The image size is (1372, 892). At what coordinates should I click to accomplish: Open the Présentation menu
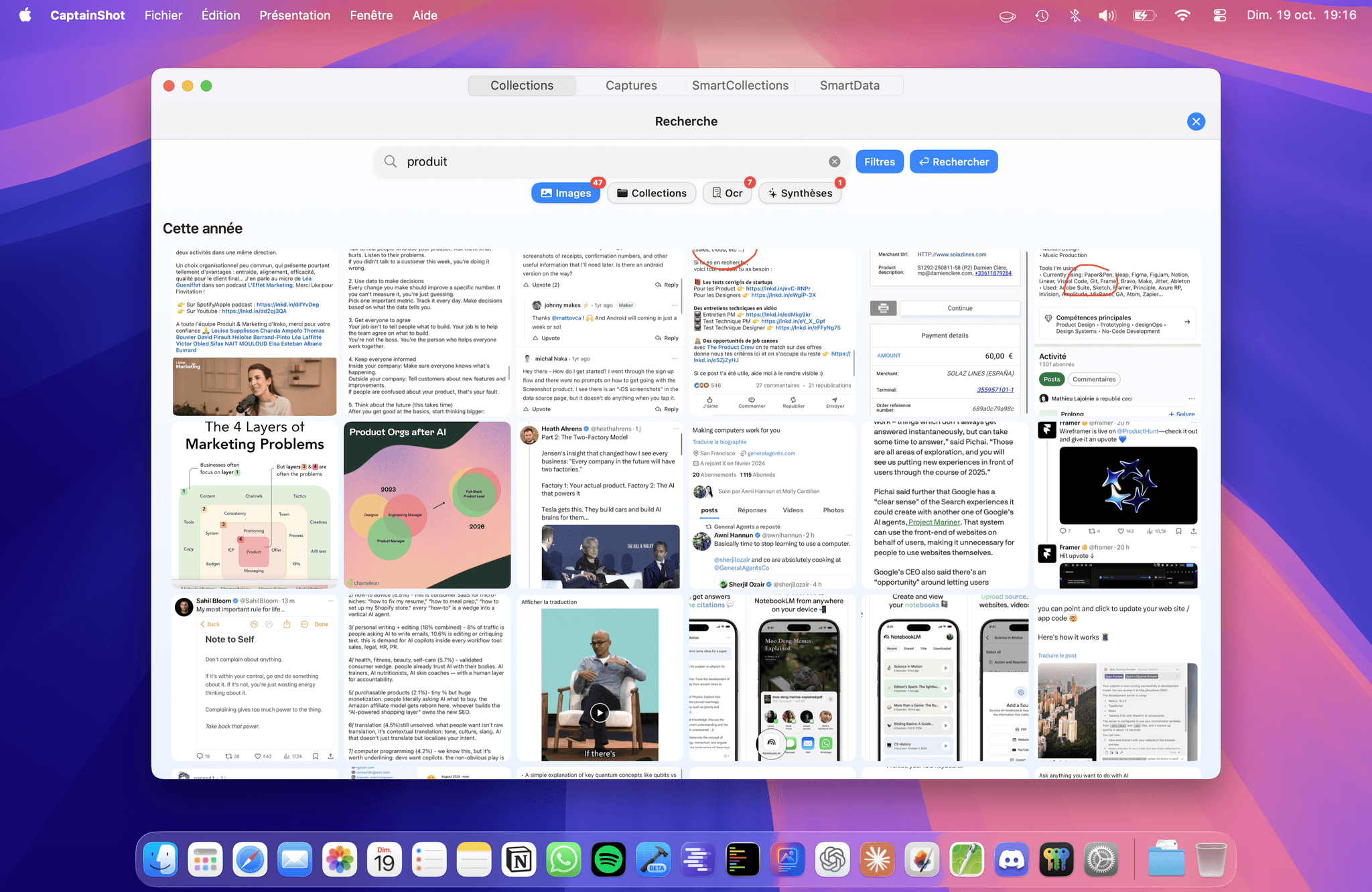(x=295, y=15)
